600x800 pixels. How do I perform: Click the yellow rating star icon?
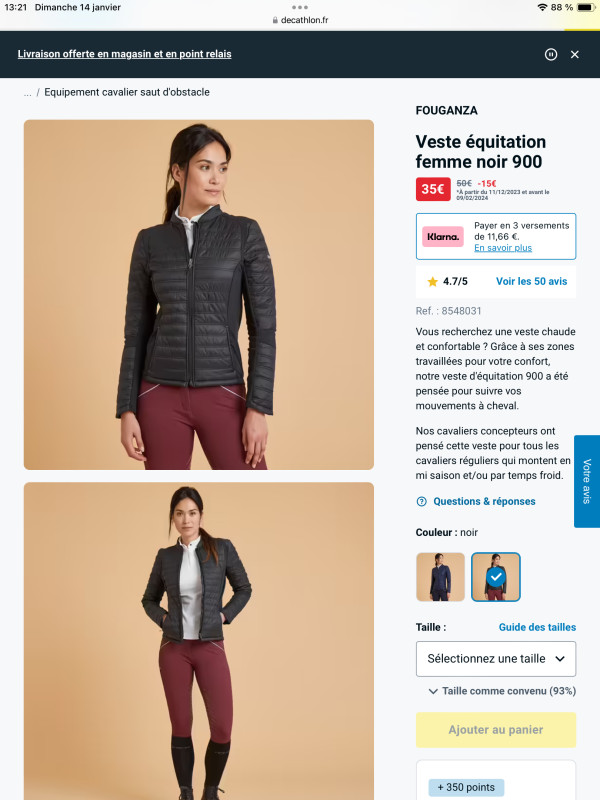(432, 281)
